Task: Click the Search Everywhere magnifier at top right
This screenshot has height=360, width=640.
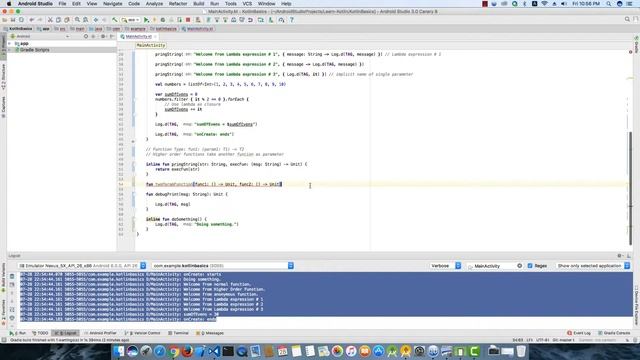Action: coord(627,19)
